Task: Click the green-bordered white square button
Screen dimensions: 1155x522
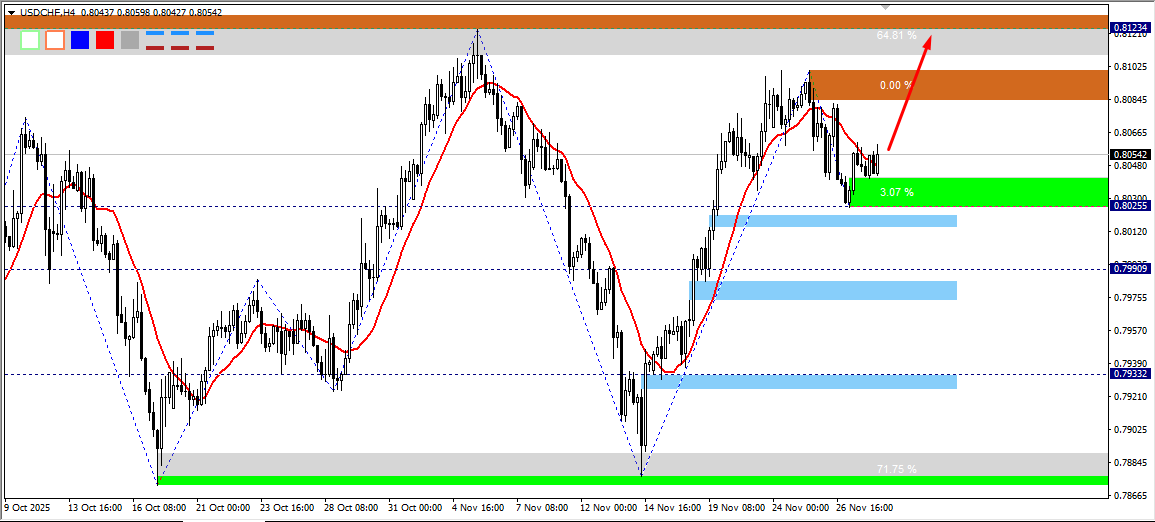Action: point(30,40)
